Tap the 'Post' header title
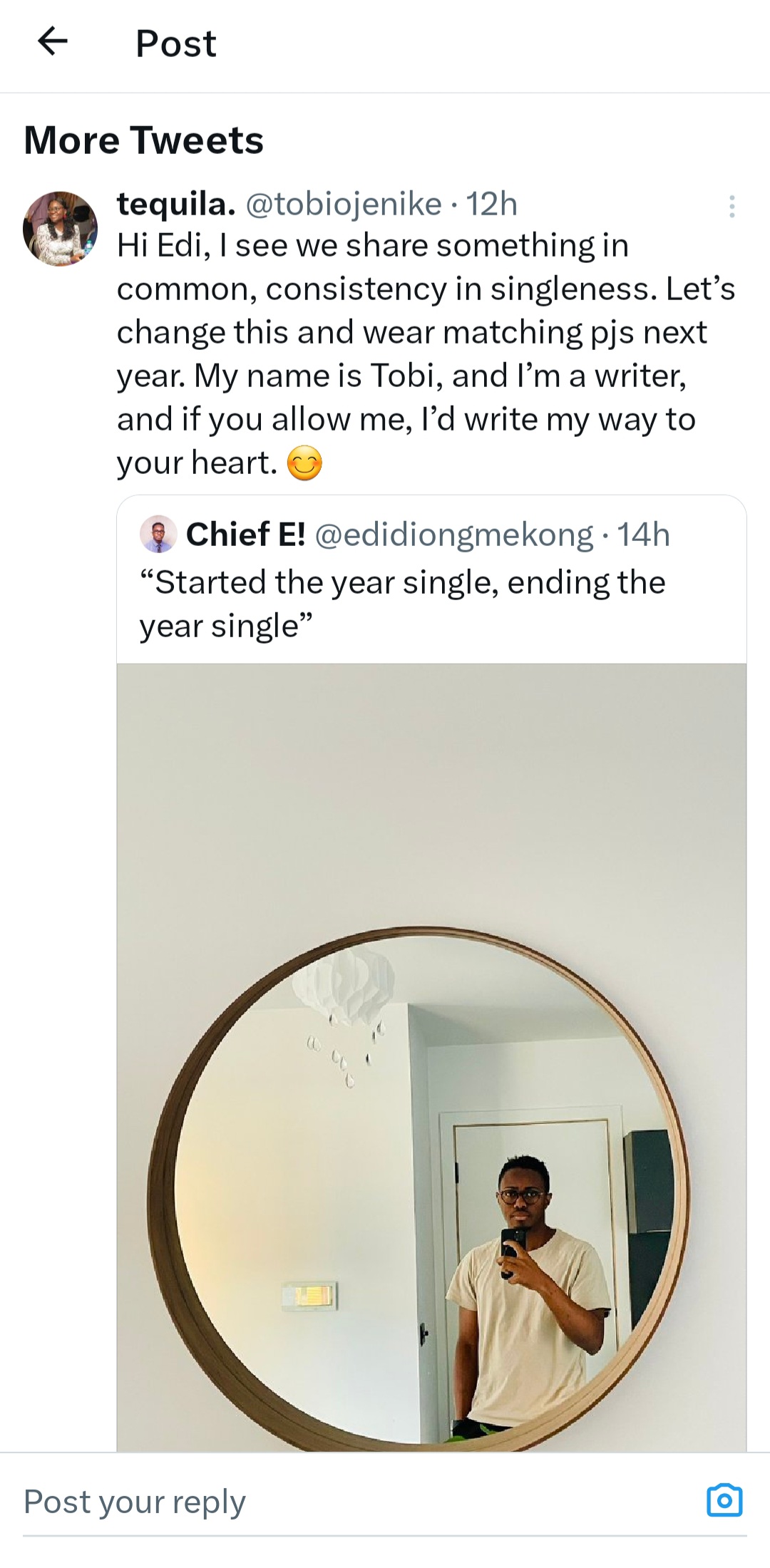The height and width of the screenshot is (1568, 770). [x=175, y=43]
